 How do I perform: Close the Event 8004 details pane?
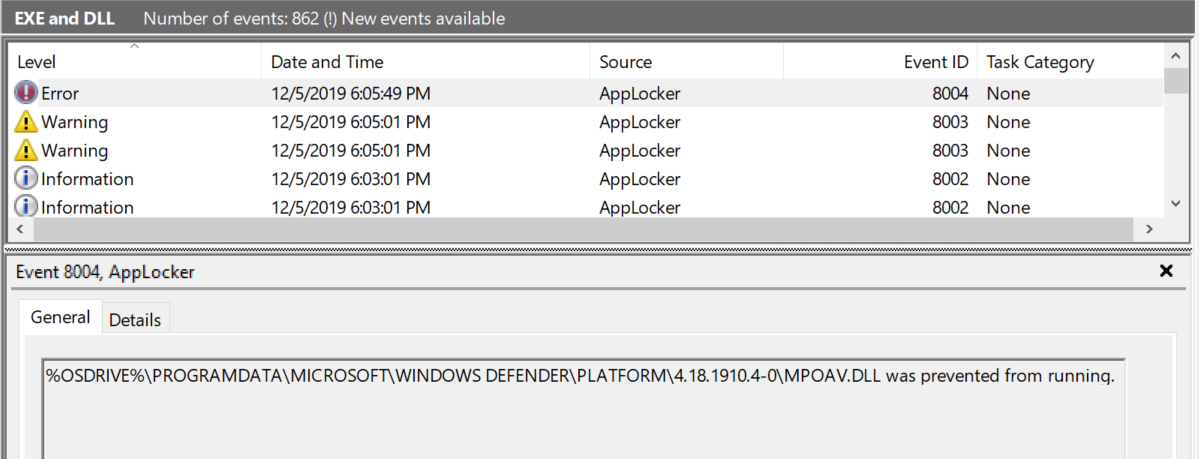1165,271
